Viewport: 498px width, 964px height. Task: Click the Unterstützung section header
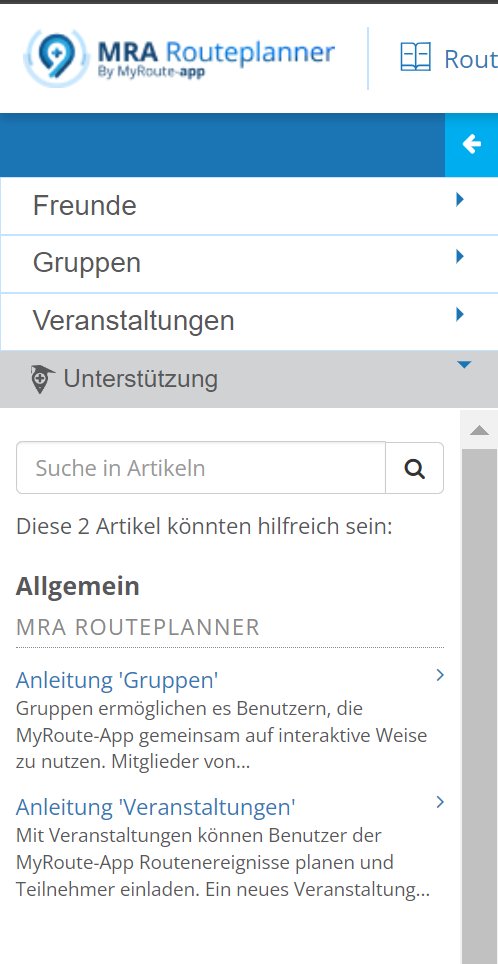(249, 379)
